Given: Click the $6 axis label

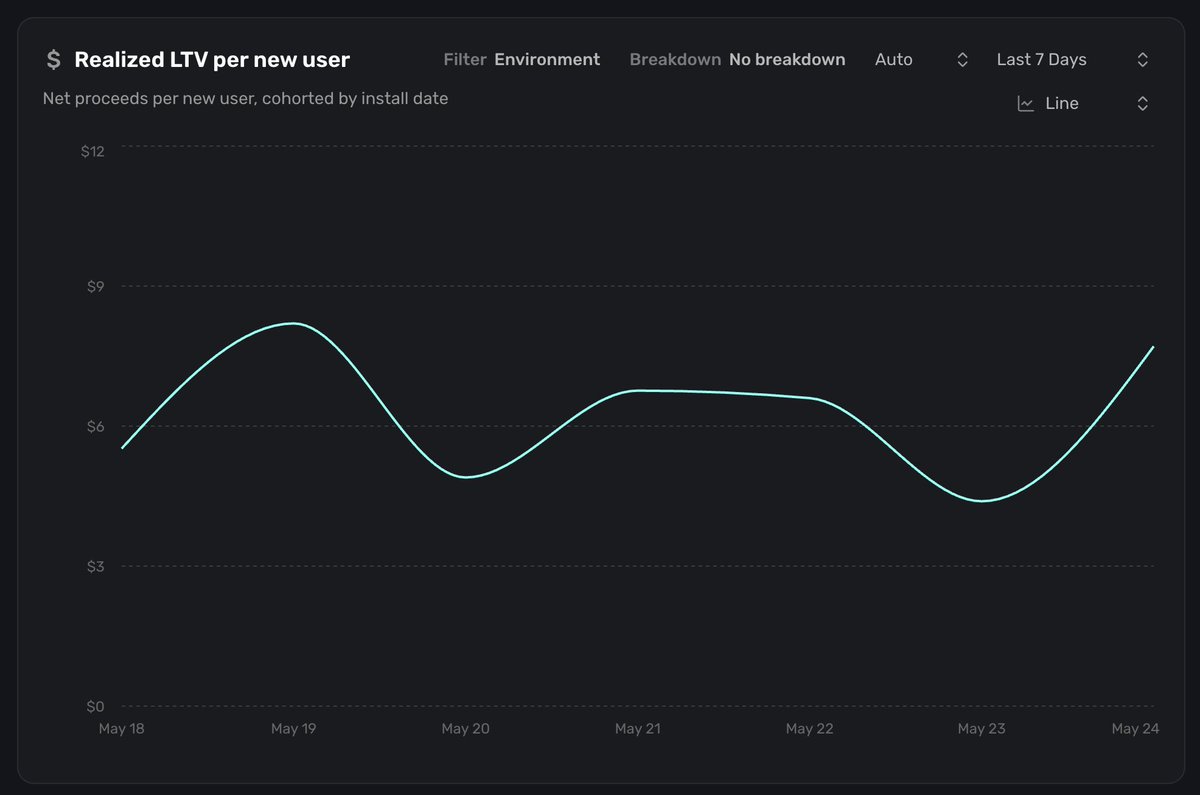Looking at the screenshot, I should [x=96, y=427].
